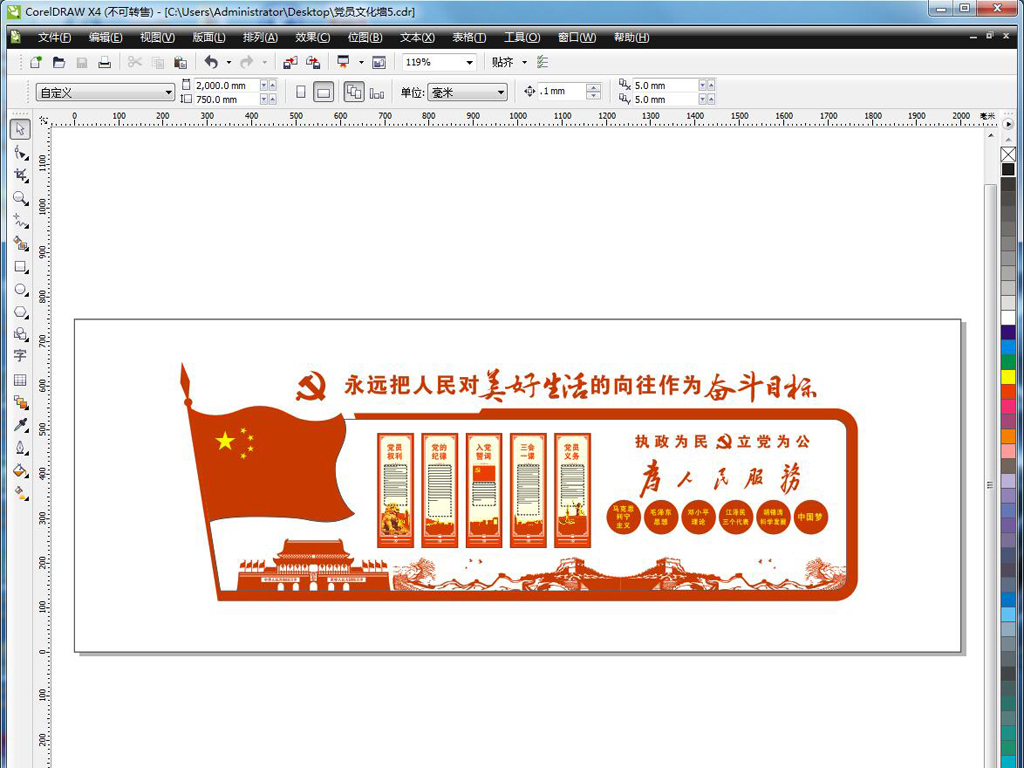
Task: Click the Cut scissors icon
Action: 135,62
